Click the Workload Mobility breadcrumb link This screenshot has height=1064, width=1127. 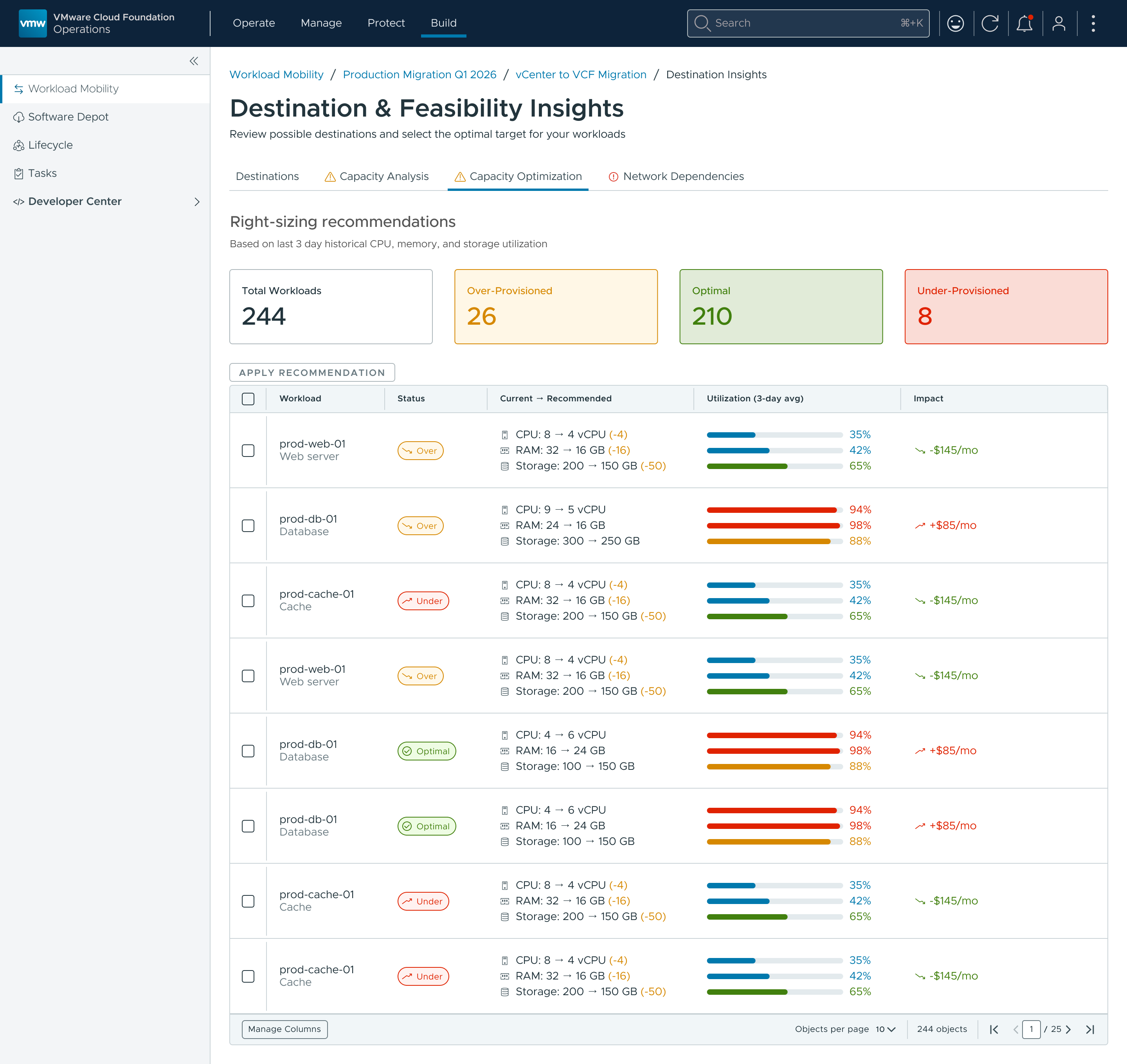click(x=276, y=75)
